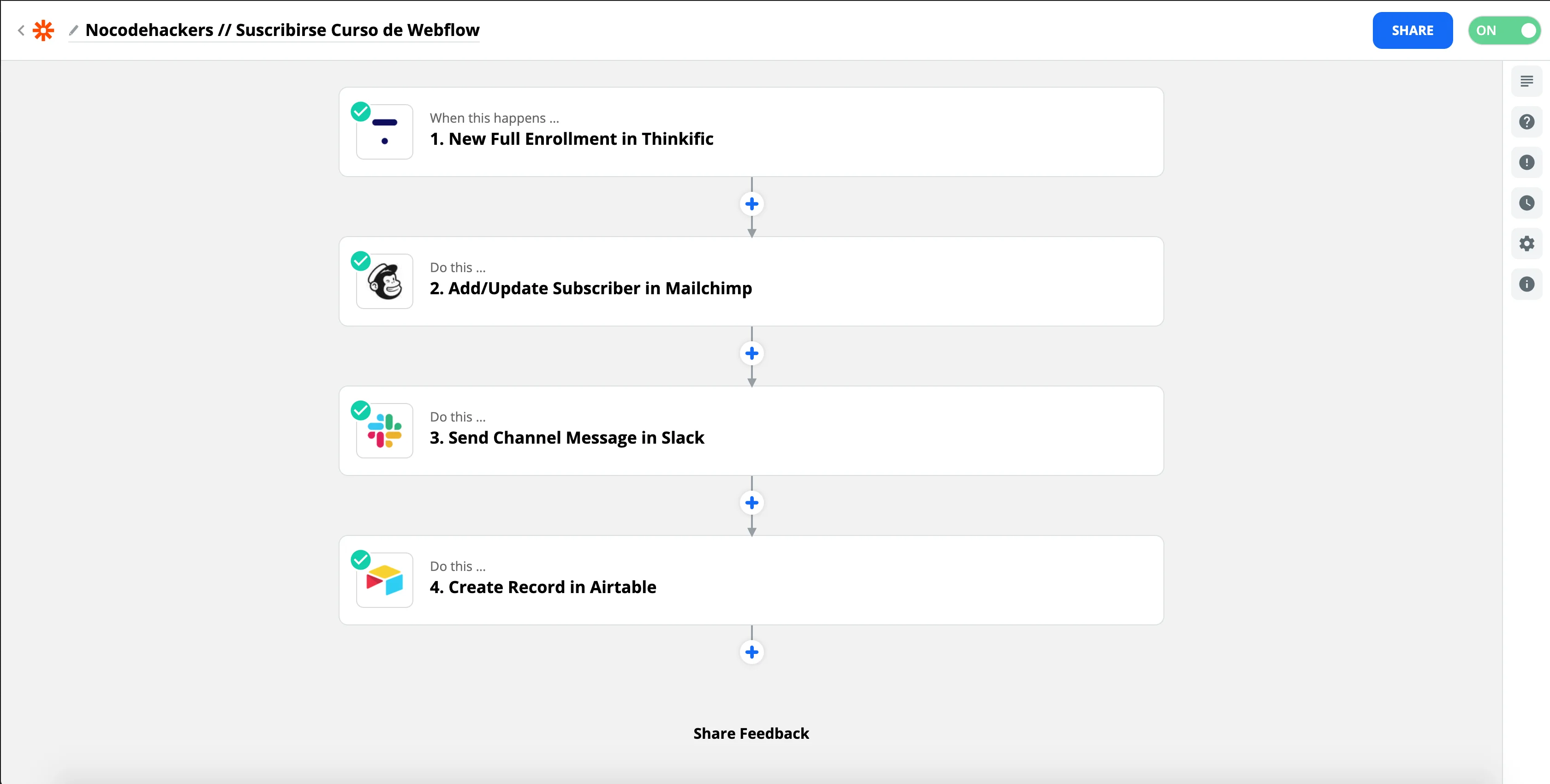Expand step 3 Send Channel Message in Slack

(751, 431)
